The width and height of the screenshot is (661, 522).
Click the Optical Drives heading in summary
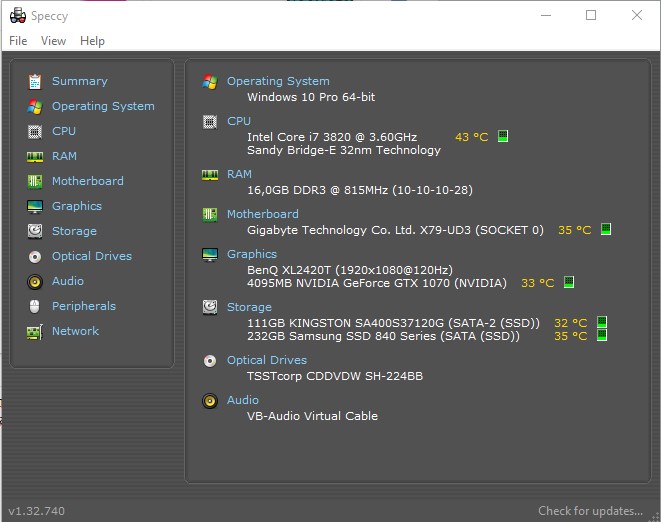coord(267,360)
